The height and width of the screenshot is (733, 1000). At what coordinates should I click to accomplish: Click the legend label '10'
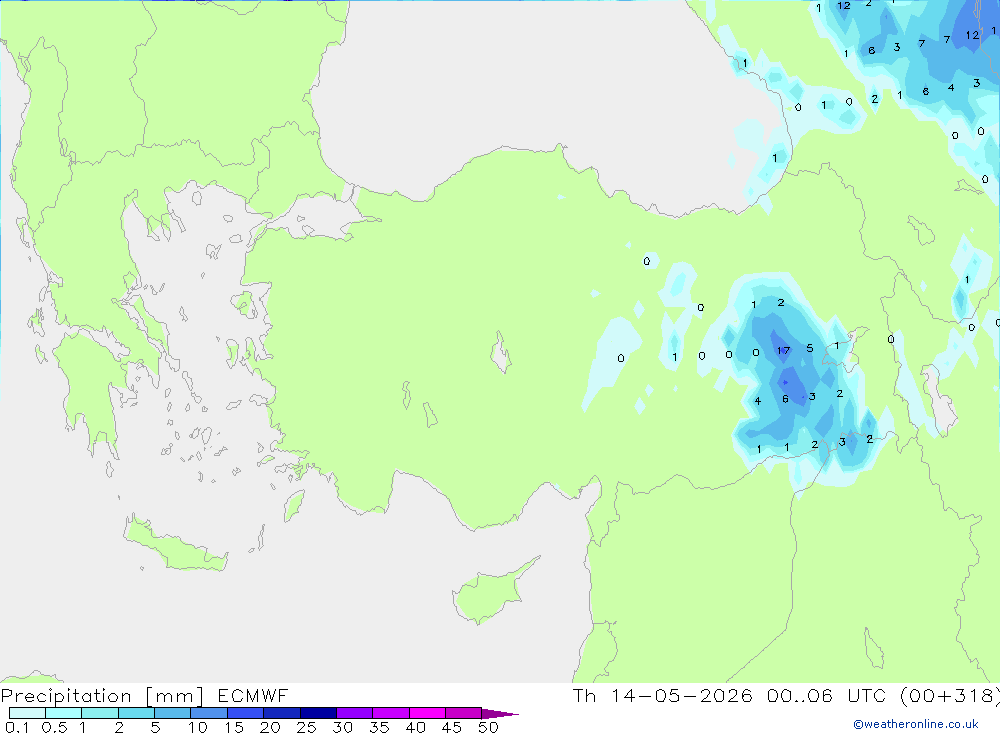(198, 727)
